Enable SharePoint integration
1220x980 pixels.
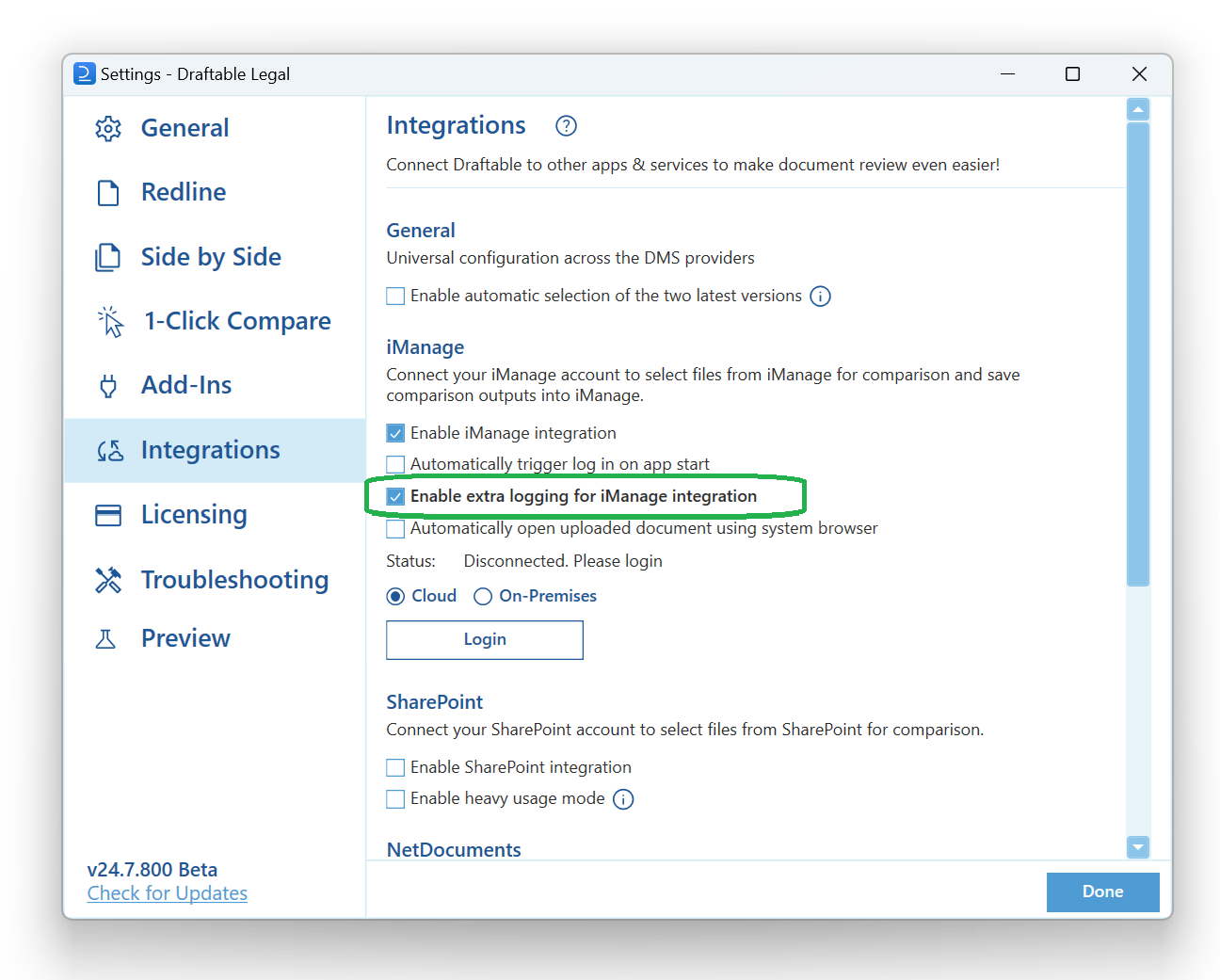pyautogui.click(x=395, y=767)
